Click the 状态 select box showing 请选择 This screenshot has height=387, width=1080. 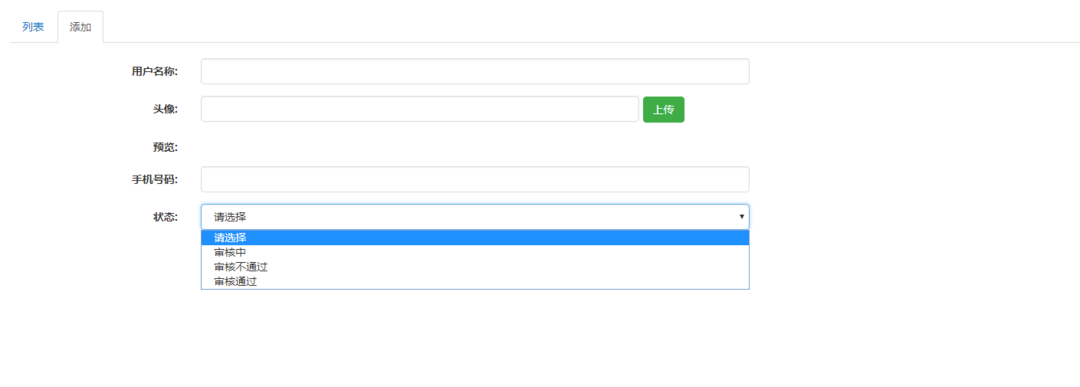tap(475, 217)
